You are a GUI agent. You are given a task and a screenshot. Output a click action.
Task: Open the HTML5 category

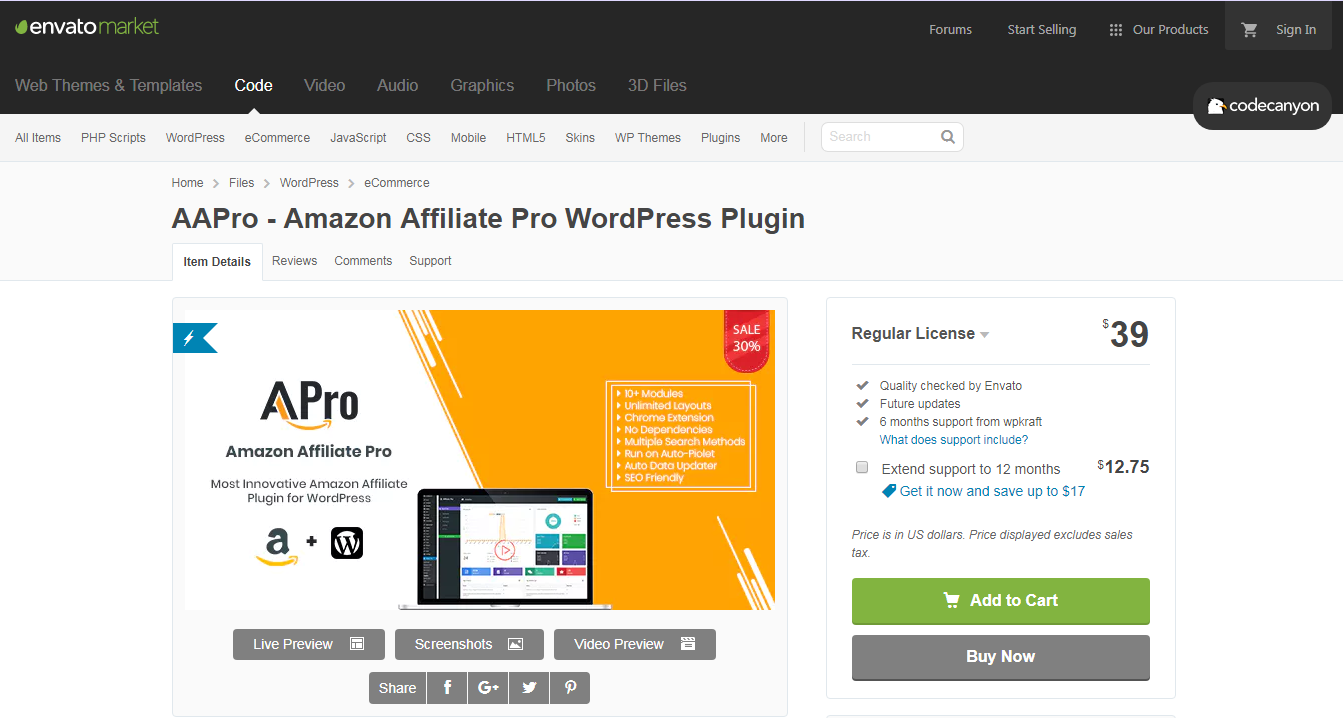click(526, 138)
